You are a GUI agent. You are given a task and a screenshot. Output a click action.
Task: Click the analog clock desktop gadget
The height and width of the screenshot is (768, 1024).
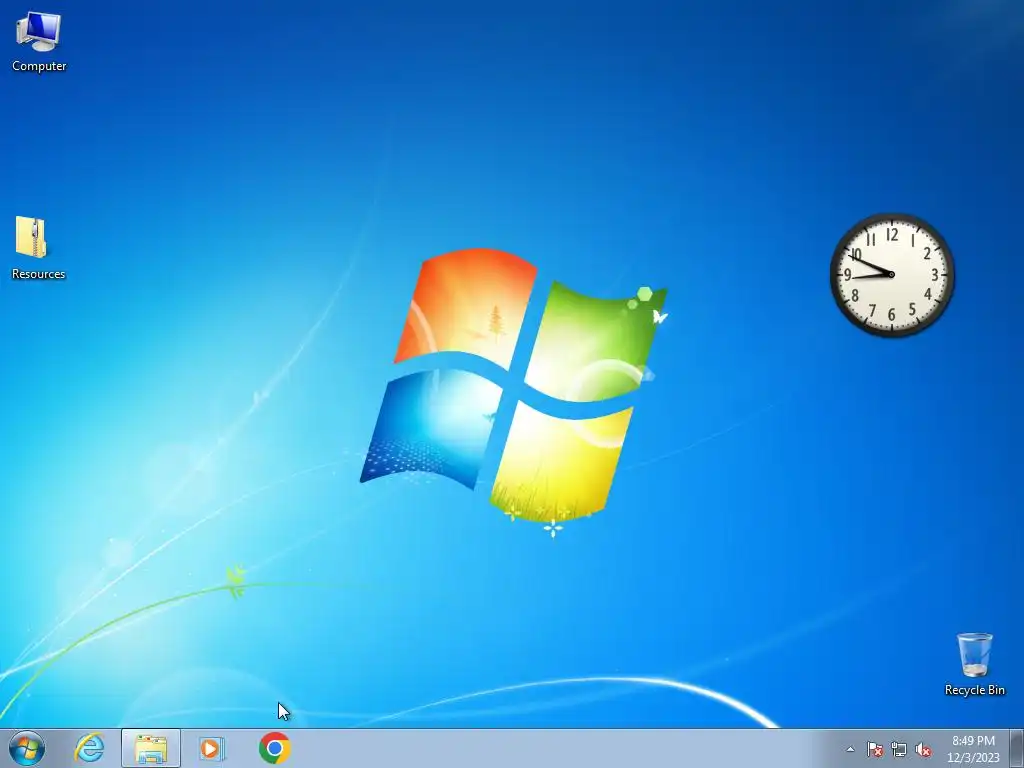891,275
